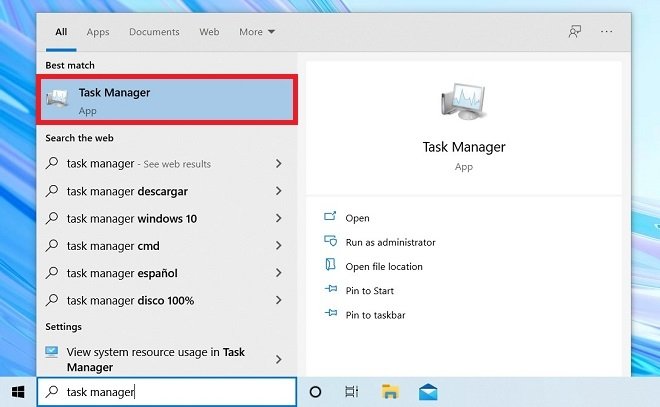Image resolution: width=660 pixels, height=407 pixels.
Task: Select 'task manager - See web results' suggestion
Action: (x=167, y=163)
